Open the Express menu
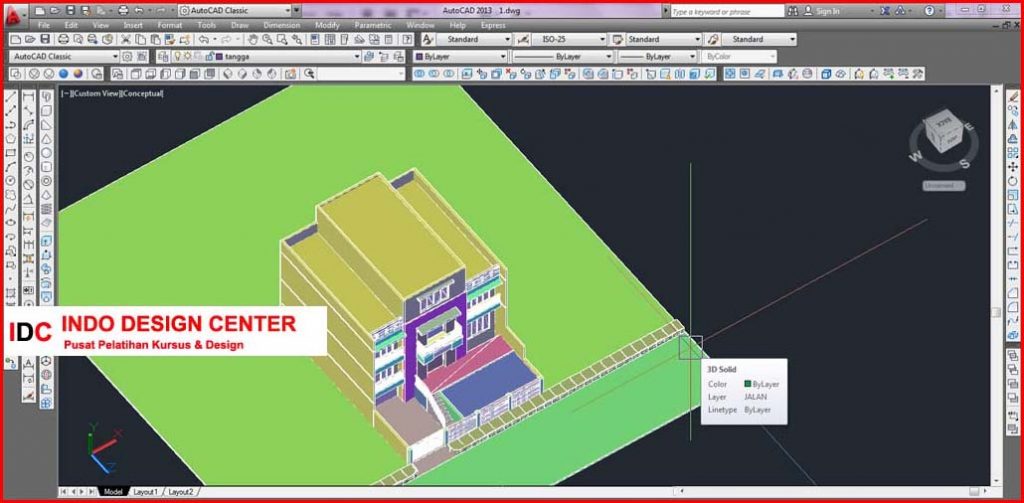The width and height of the screenshot is (1024, 503). pos(493,25)
